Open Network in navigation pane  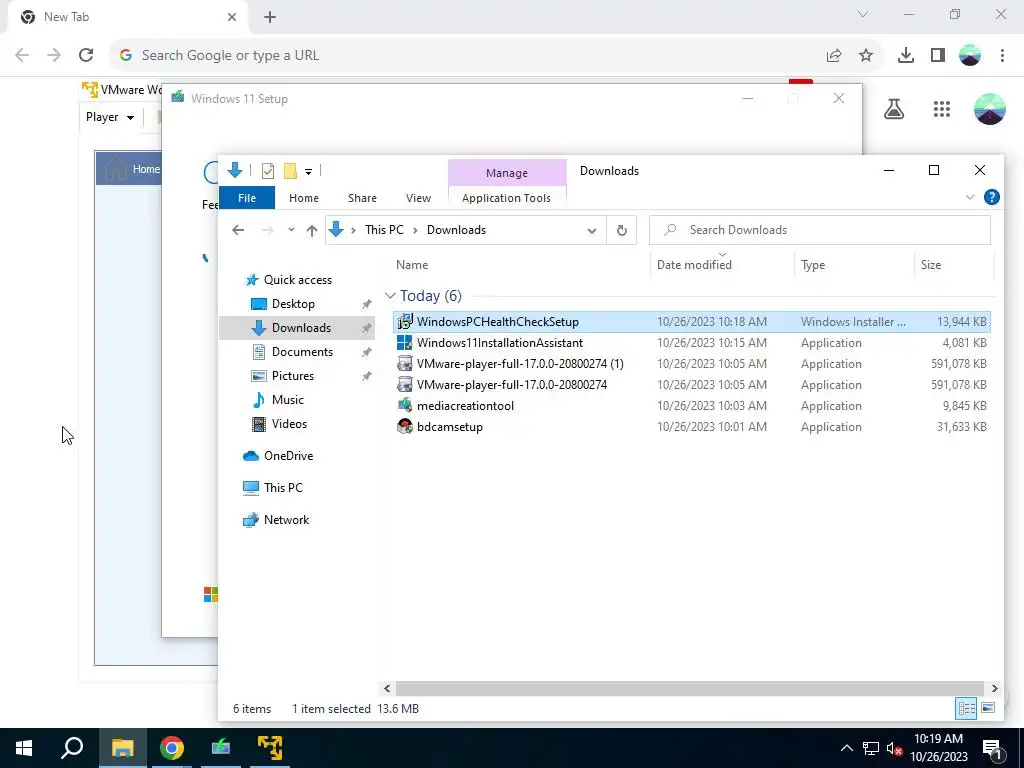[x=276, y=520]
